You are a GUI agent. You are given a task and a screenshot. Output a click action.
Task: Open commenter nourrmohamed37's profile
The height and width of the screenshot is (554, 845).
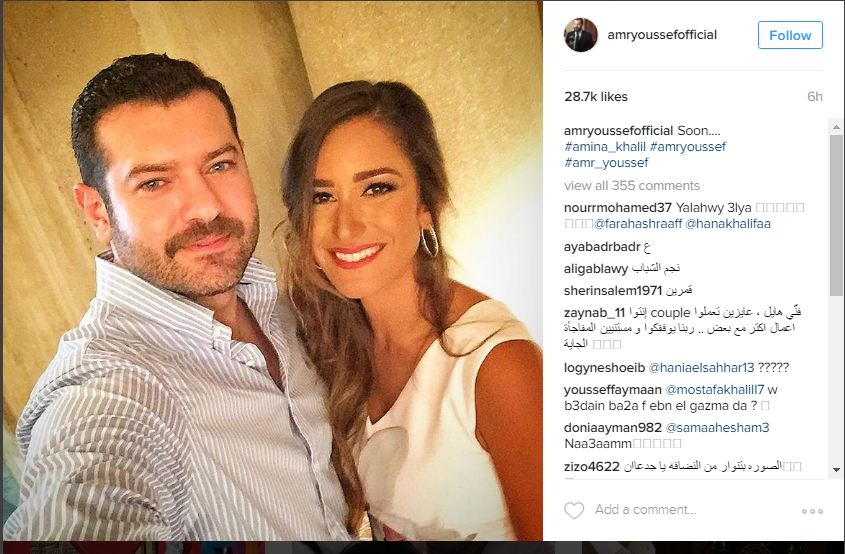[x=618, y=207]
